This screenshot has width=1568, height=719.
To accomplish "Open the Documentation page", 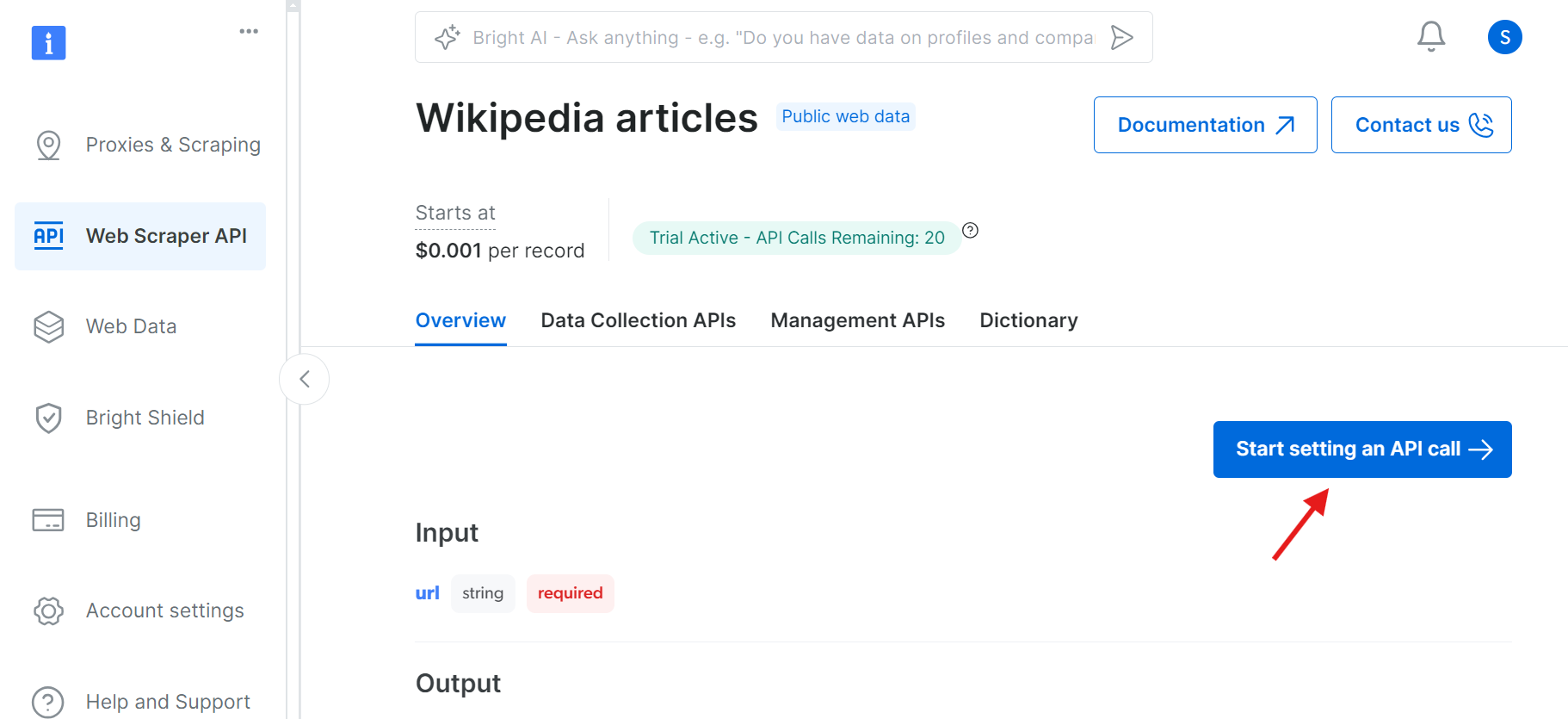I will [x=1204, y=125].
